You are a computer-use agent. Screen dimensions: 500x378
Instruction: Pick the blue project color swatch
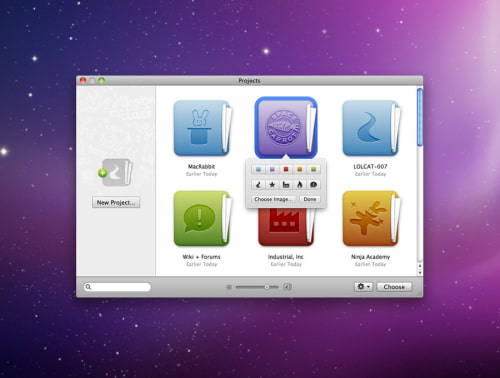(258, 169)
